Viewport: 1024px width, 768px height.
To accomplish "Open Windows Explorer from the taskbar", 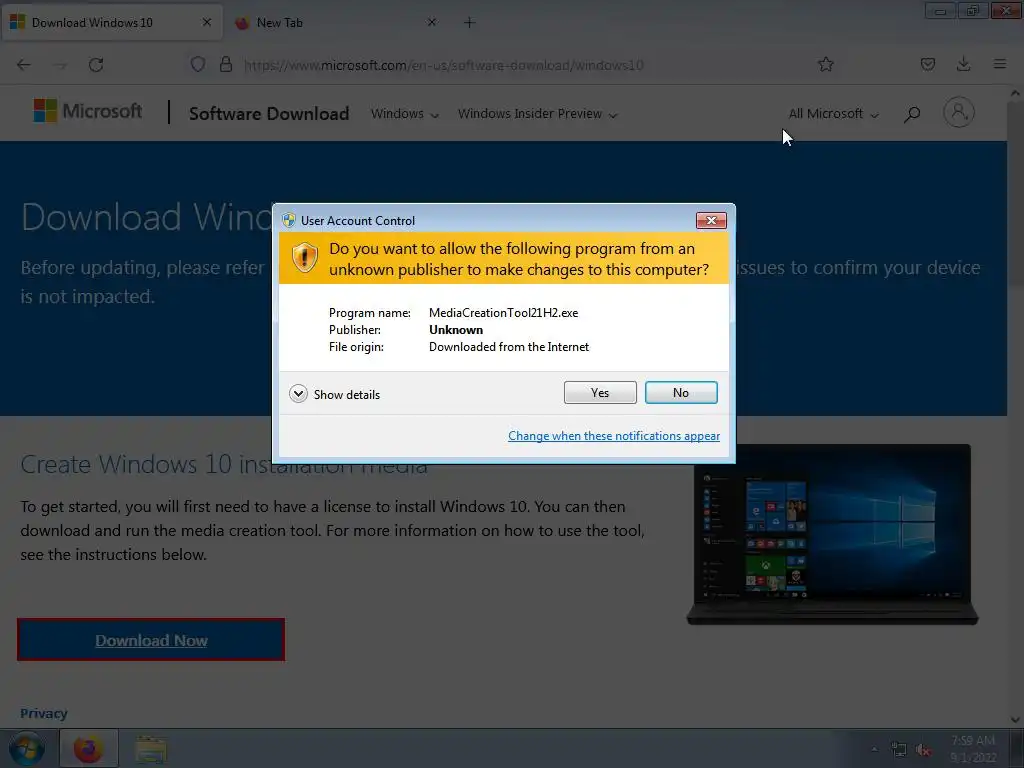I will [151, 749].
